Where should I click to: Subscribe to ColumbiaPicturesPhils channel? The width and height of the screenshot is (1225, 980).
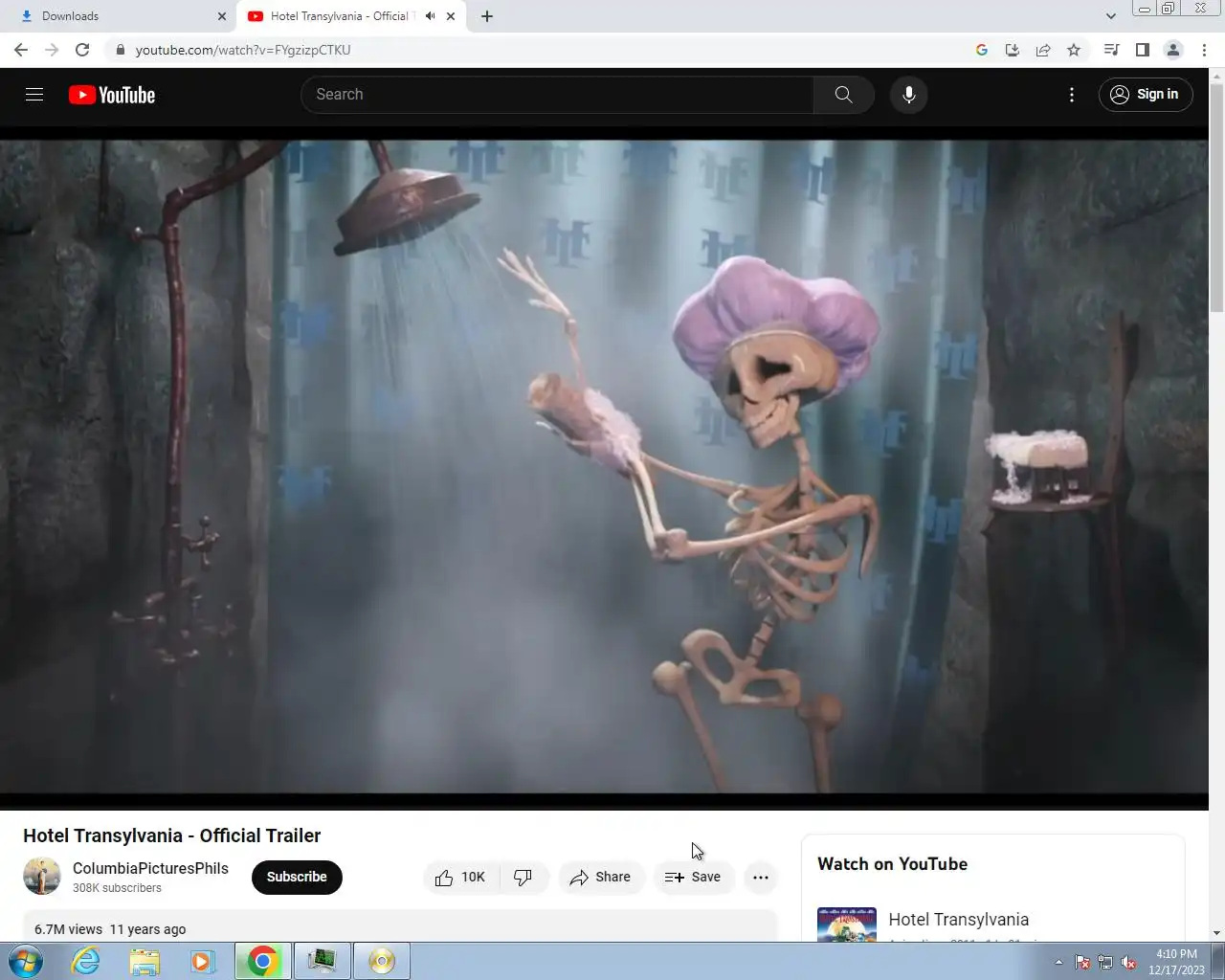[297, 878]
